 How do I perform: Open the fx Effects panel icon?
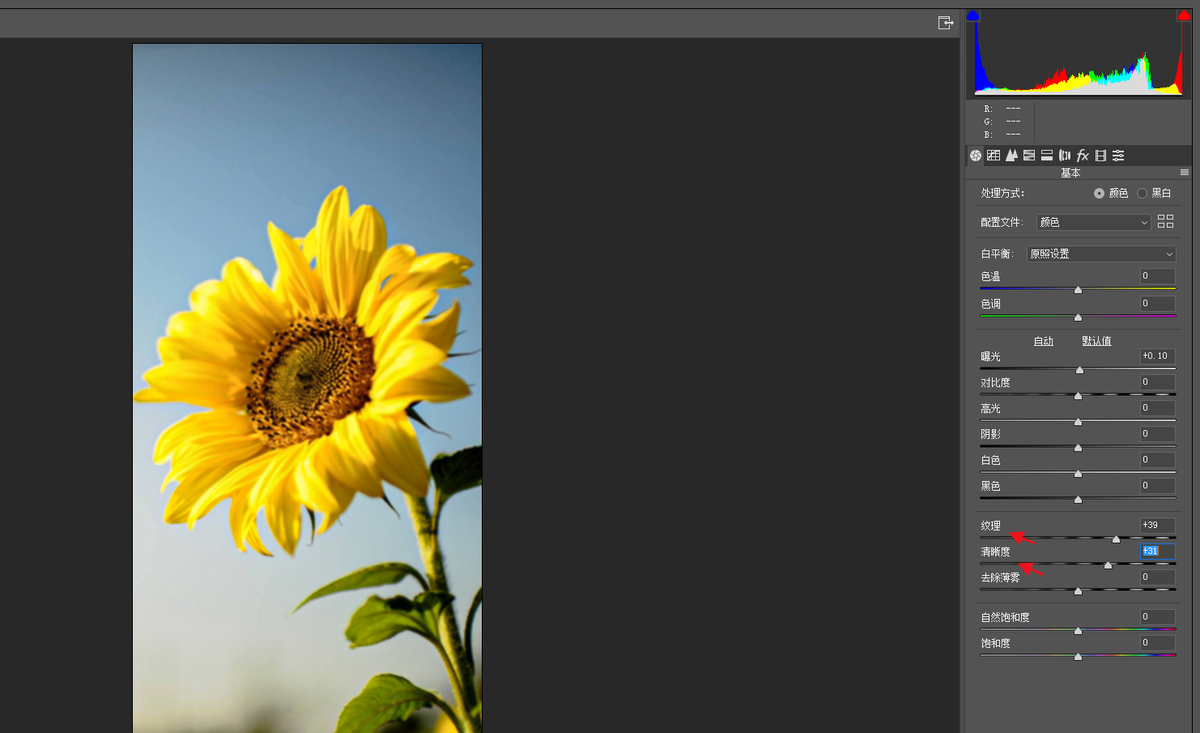(x=1082, y=155)
